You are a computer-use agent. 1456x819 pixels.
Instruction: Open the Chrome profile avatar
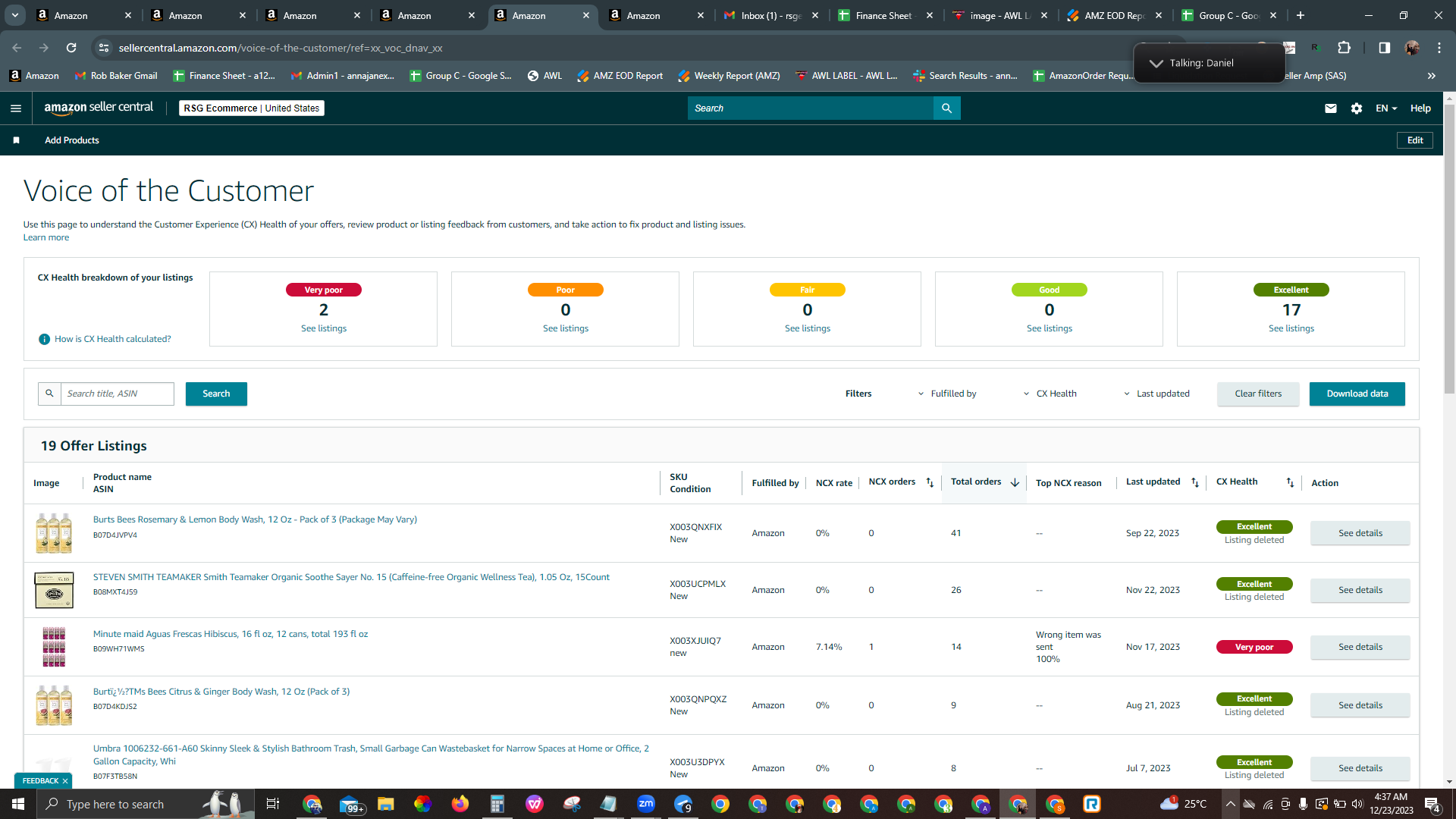1412,48
